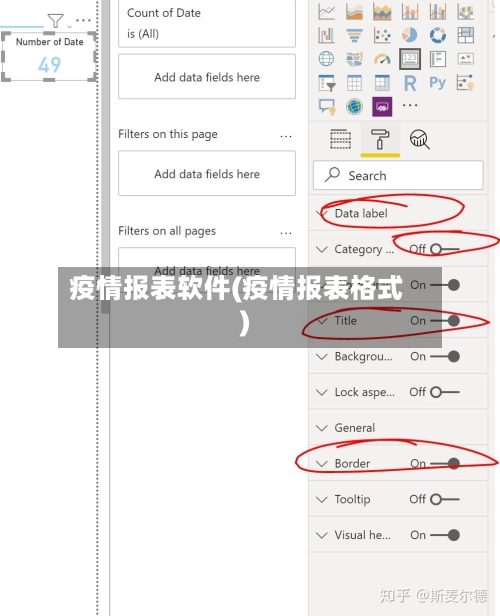
Task: Turn off the Border toggle
Action: (x=445, y=464)
